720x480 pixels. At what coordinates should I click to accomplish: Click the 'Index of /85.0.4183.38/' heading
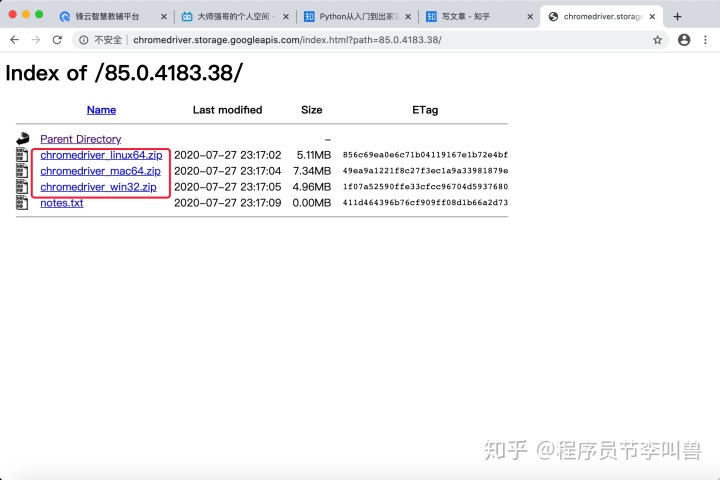124,73
